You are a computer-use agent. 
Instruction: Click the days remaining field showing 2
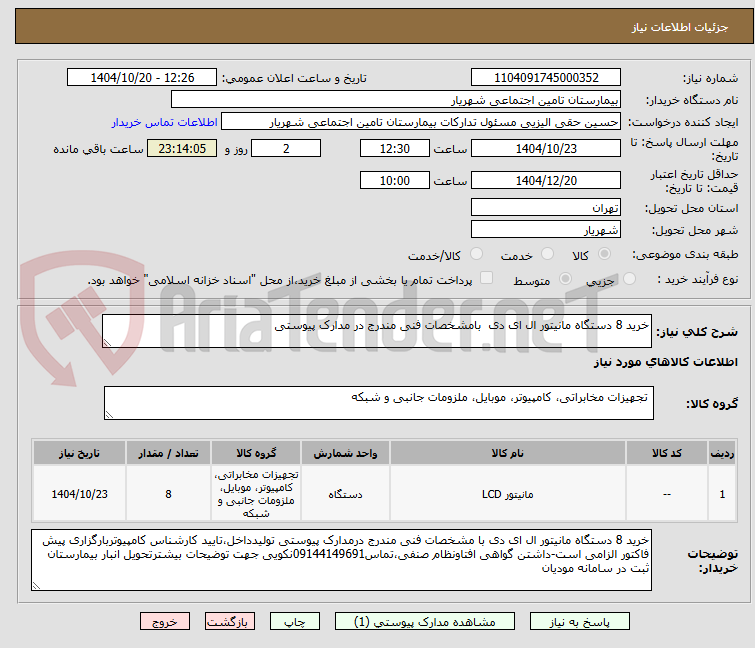coord(286,148)
